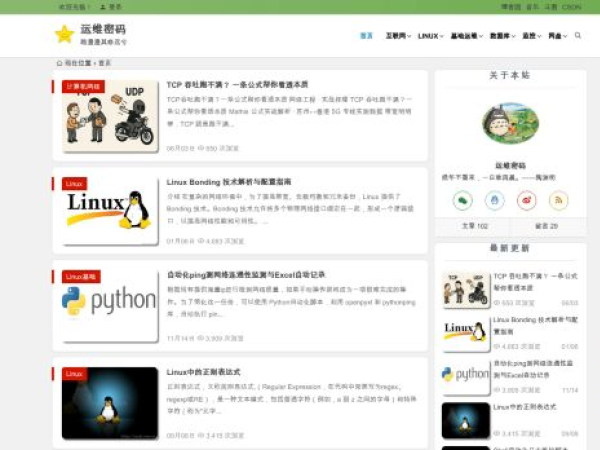Screen dimensions: 600x450
Task: Click the 博客园 link in top bar
Action: pyautogui.click(x=511, y=7)
